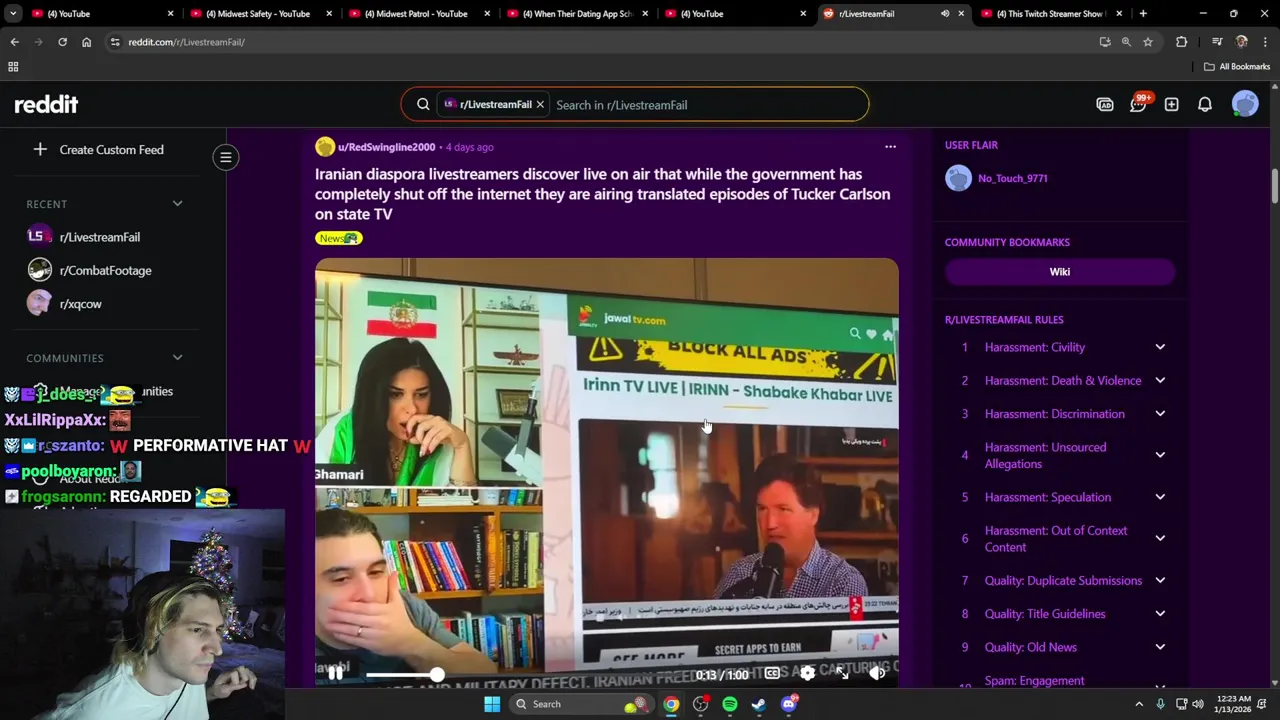This screenshot has width=1280, height=720.
Task: Open r/CombatFootage from Recent
Action: 105,271
